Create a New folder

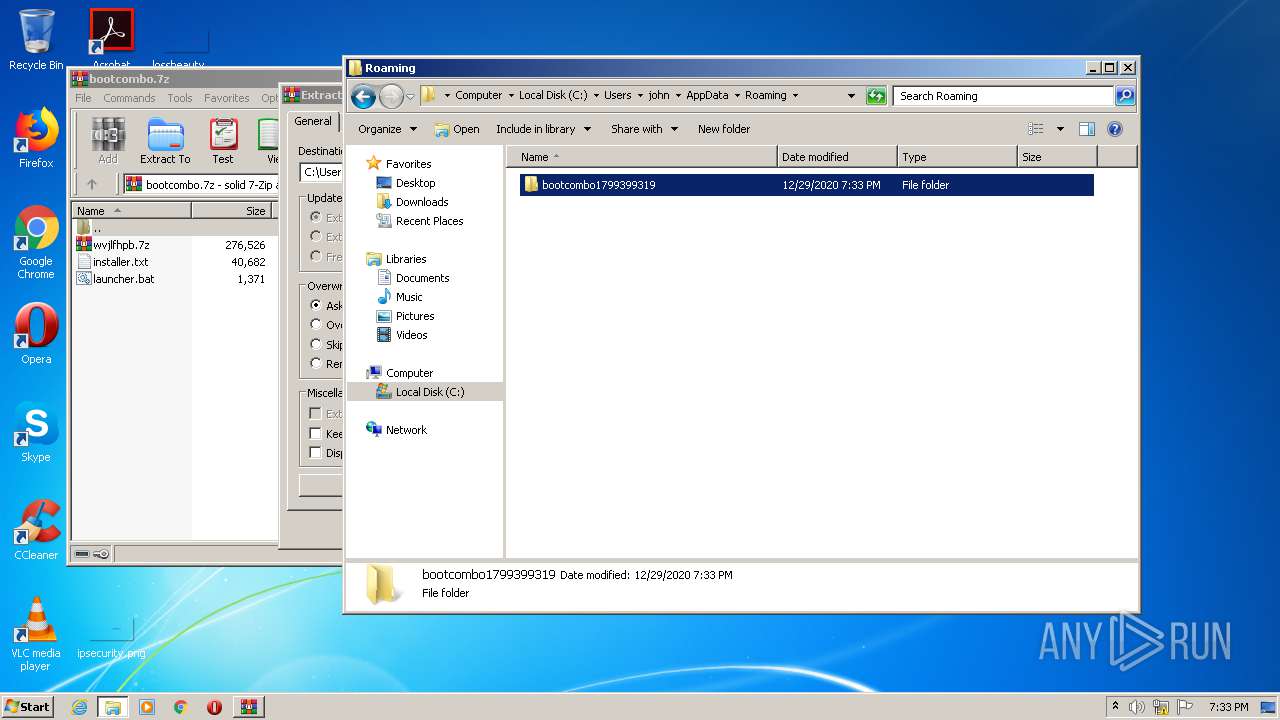click(724, 129)
